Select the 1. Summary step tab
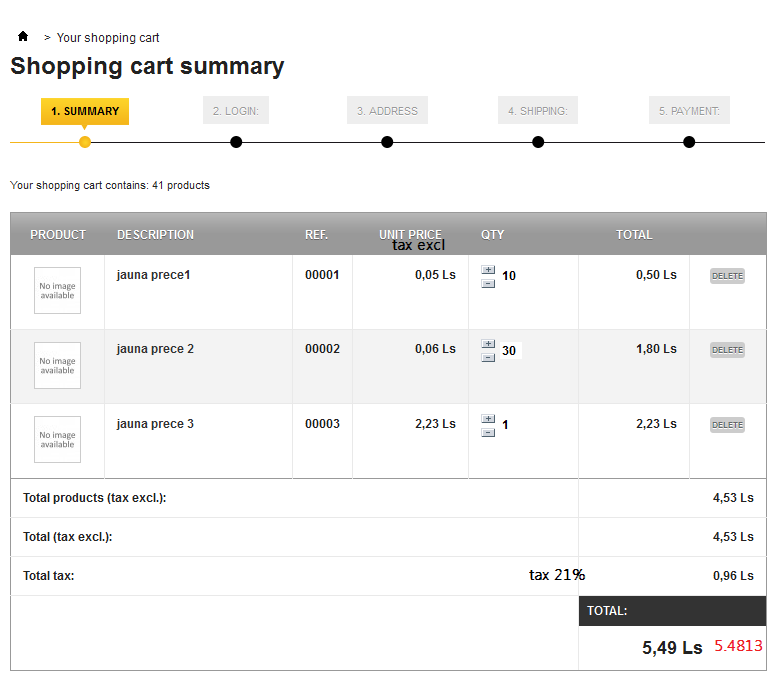This screenshot has width=775, height=679. [x=85, y=111]
